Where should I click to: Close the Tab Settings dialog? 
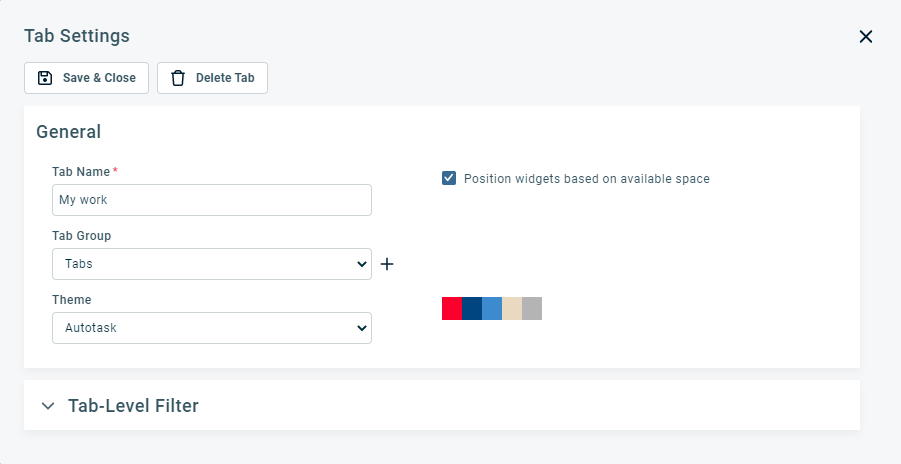[865, 37]
